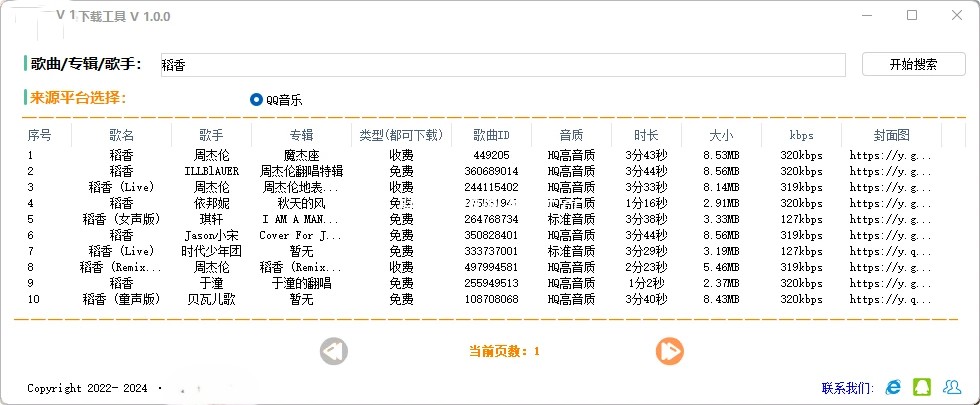Viewport: 980px width, 405px height.
Task: Select duration 1分16秒
Action: coord(646,203)
